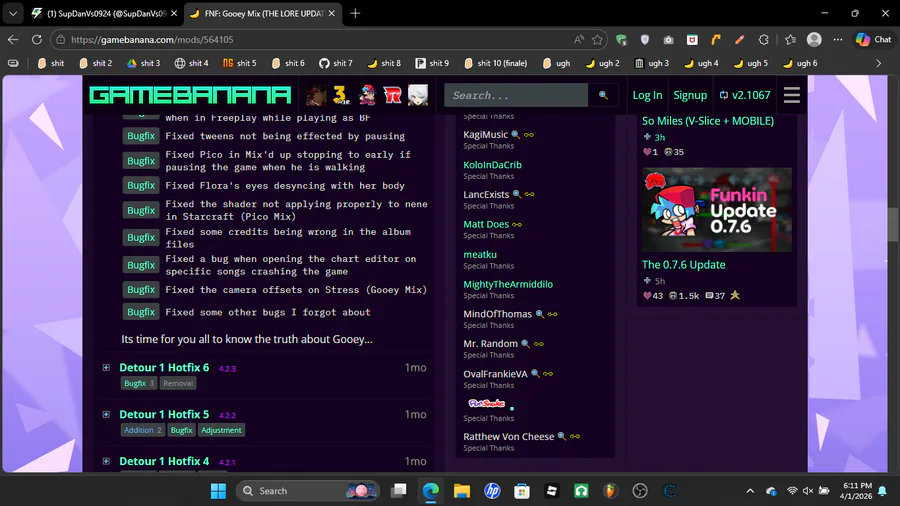The image size is (900, 506).
Task: Open the HP app in taskbar
Action: click(492, 491)
